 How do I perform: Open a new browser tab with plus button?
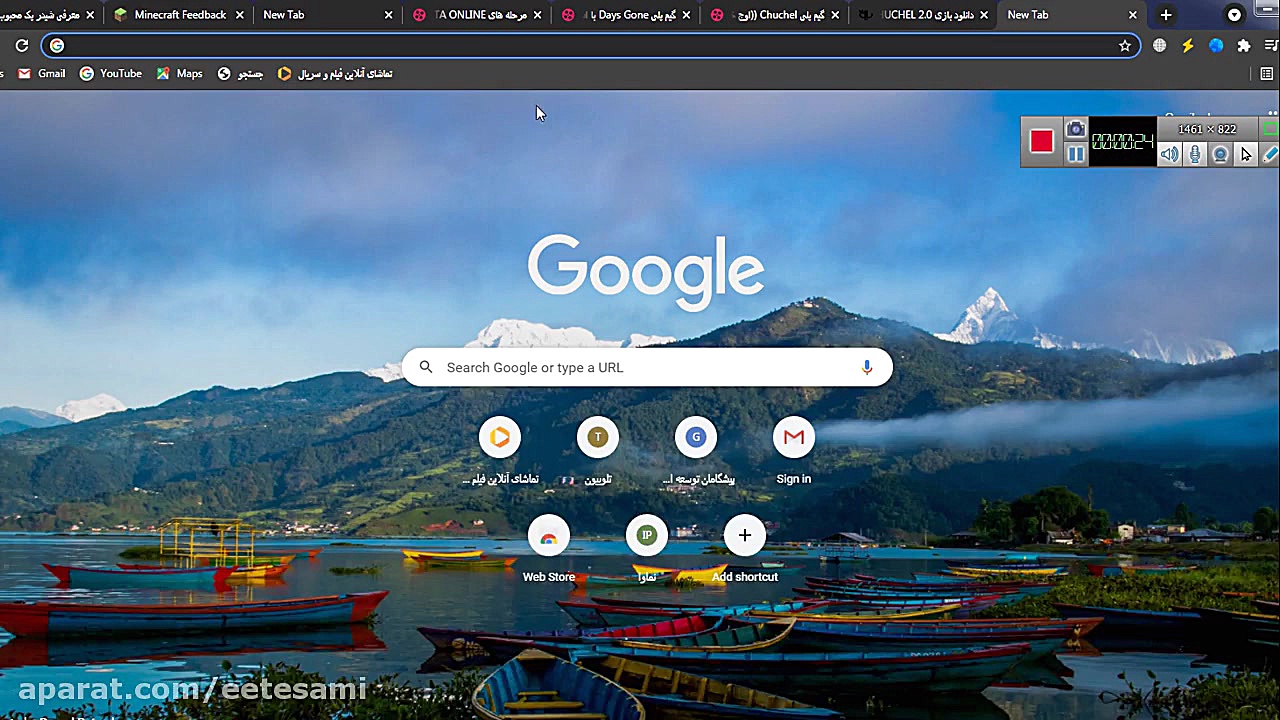(x=1166, y=15)
